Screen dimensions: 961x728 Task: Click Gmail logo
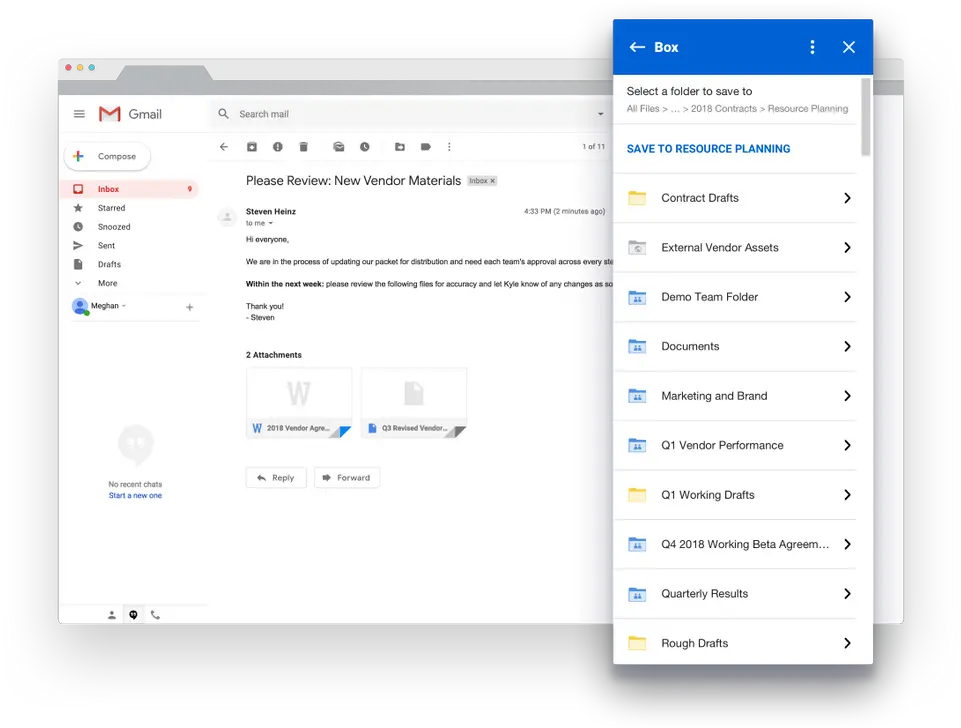tap(131, 114)
